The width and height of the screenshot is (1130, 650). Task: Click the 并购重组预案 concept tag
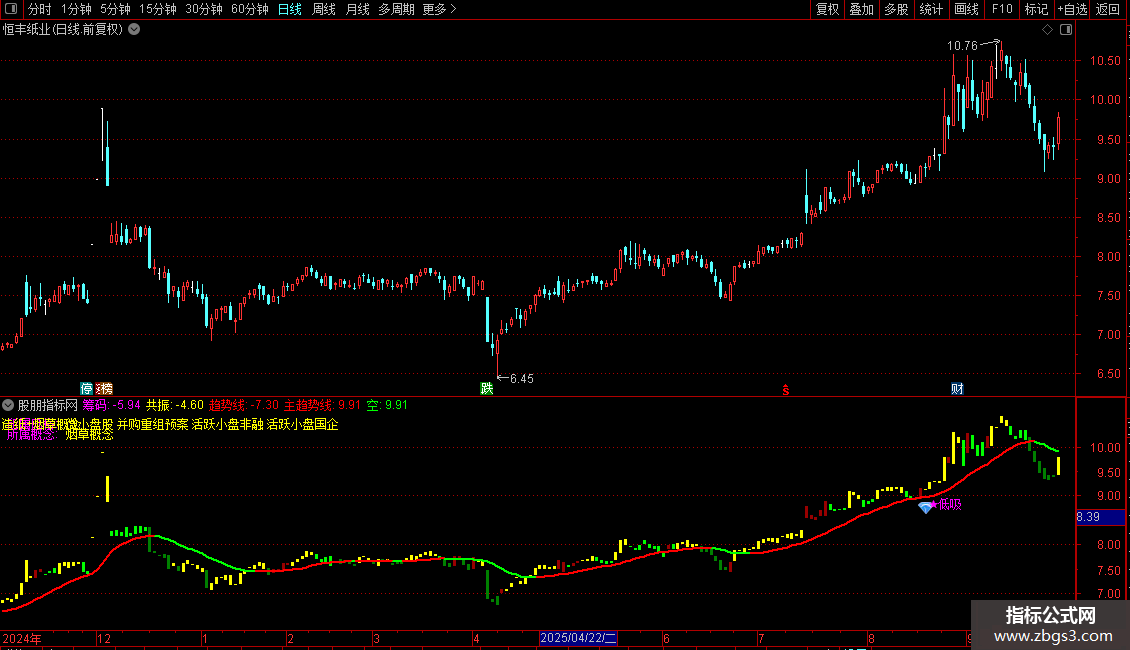152,424
